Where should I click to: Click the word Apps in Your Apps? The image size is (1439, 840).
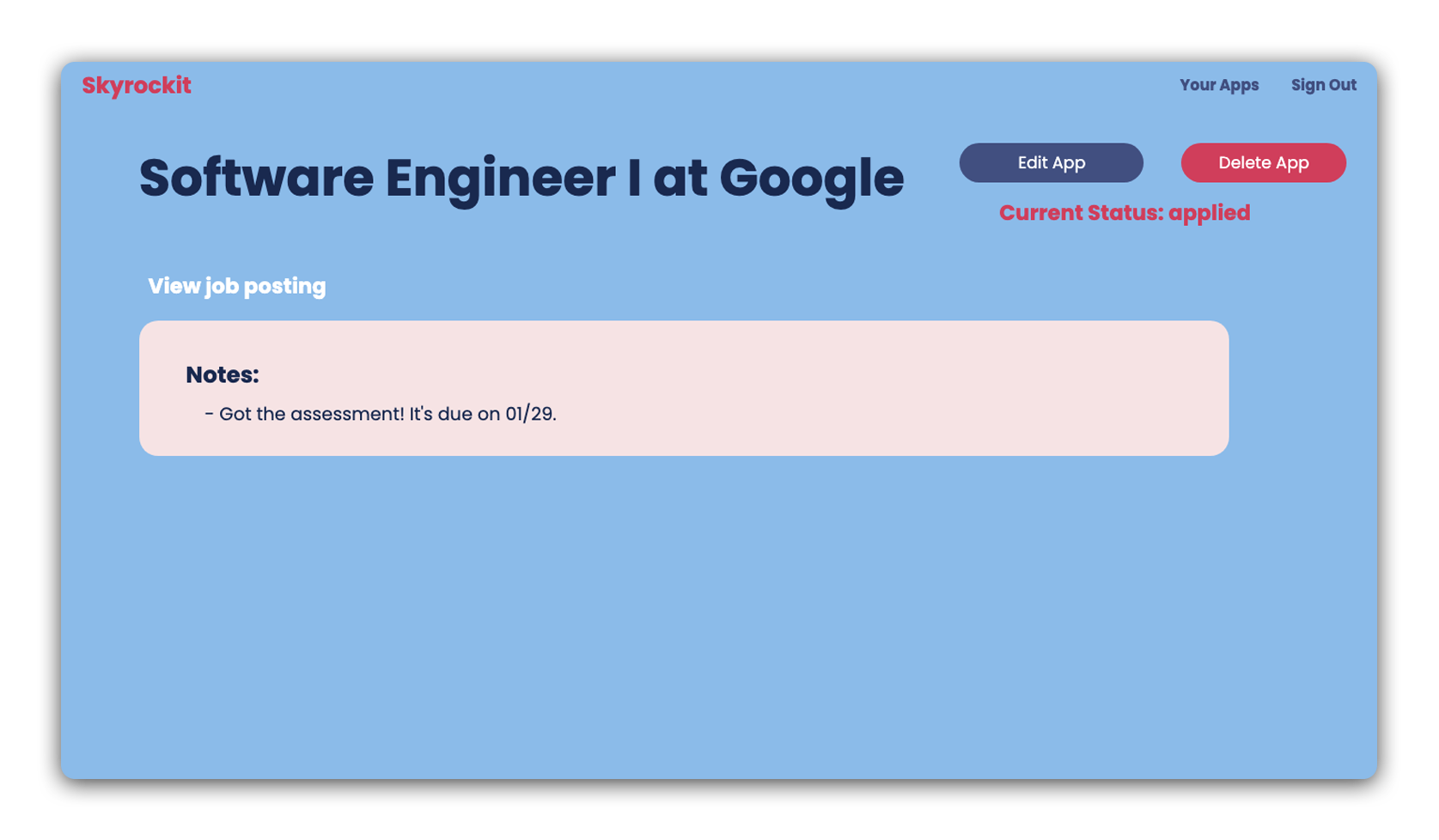coord(1239,85)
